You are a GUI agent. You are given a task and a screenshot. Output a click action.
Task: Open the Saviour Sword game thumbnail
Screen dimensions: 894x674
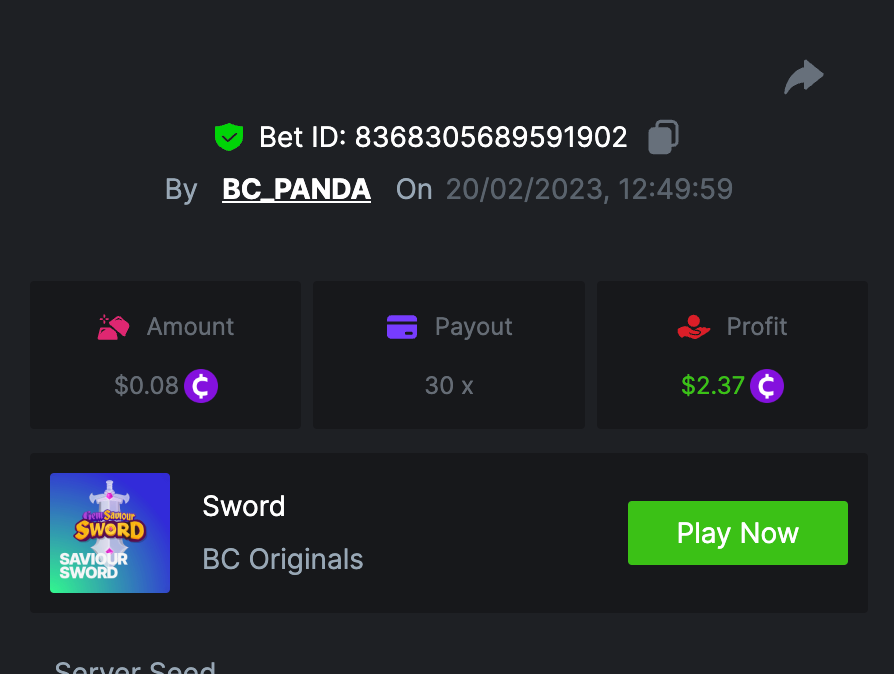pyautogui.click(x=110, y=533)
